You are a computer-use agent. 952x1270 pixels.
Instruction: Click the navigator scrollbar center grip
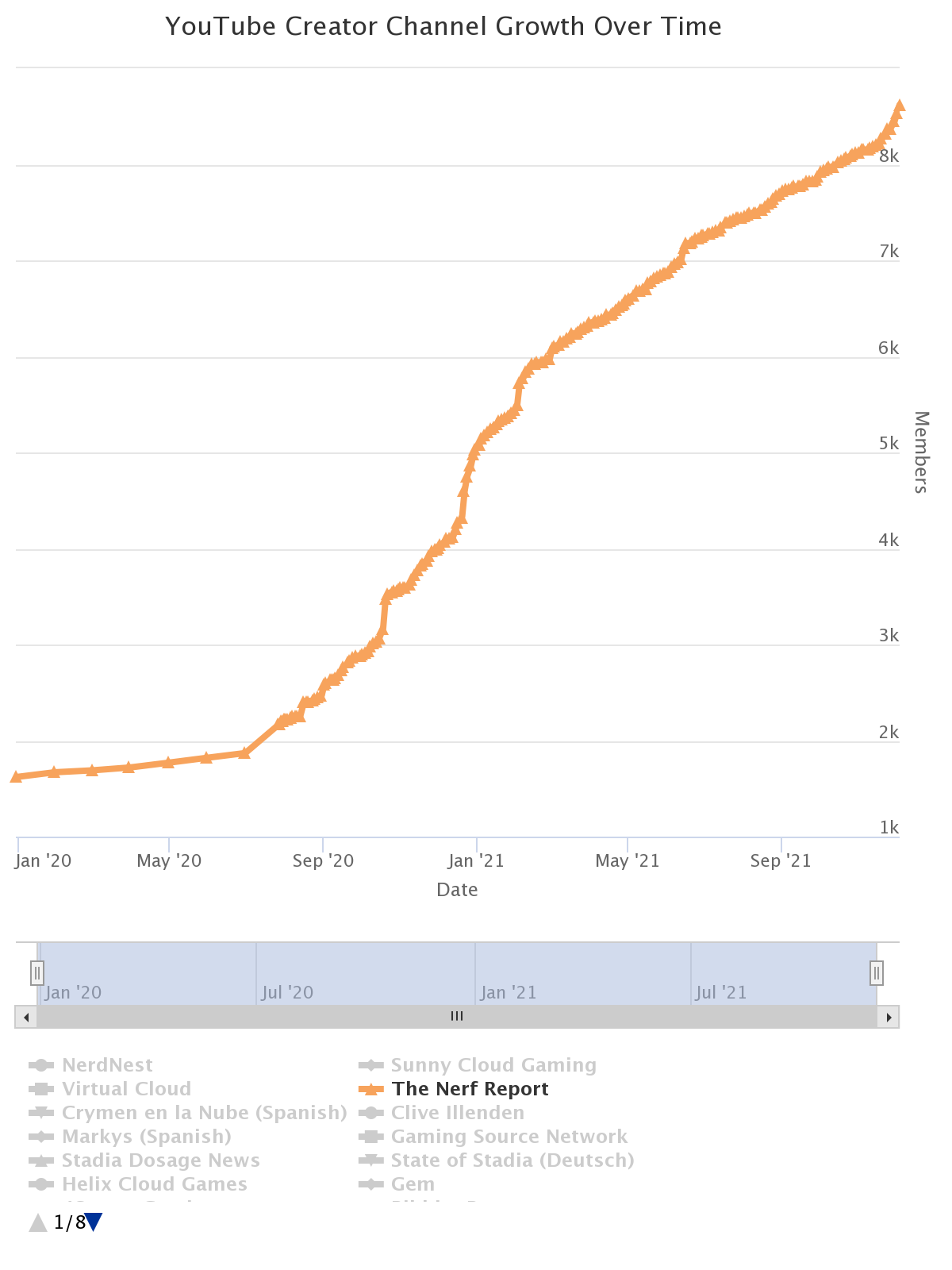click(x=457, y=1017)
